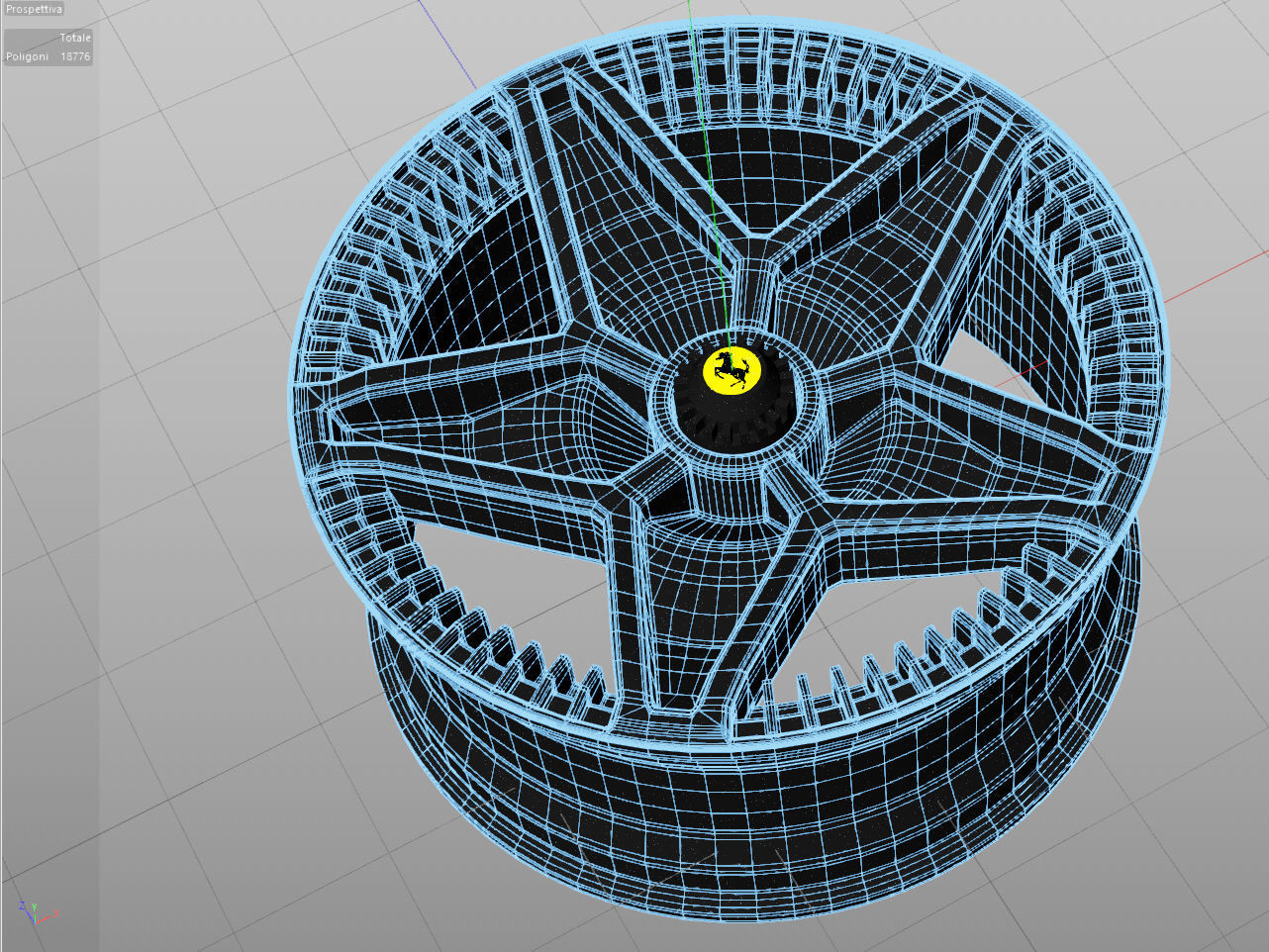
Task: Select the Totale HUD header
Action: (x=75, y=38)
